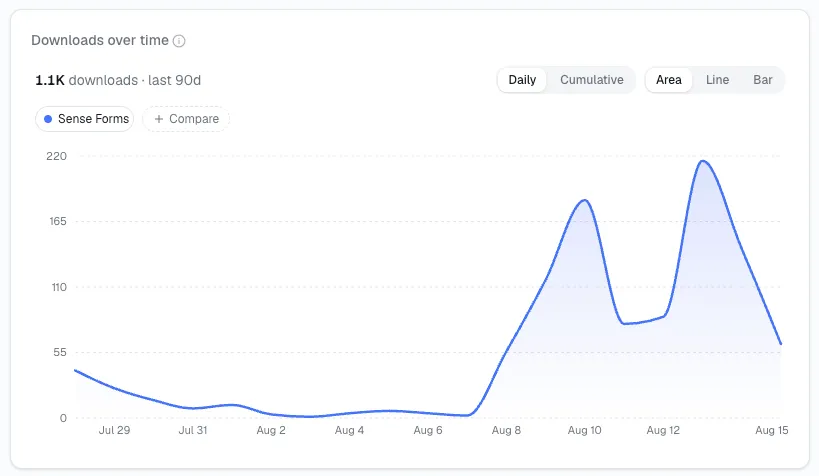819x476 pixels.
Task: Select the Area chart type
Action: click(669, 80)
